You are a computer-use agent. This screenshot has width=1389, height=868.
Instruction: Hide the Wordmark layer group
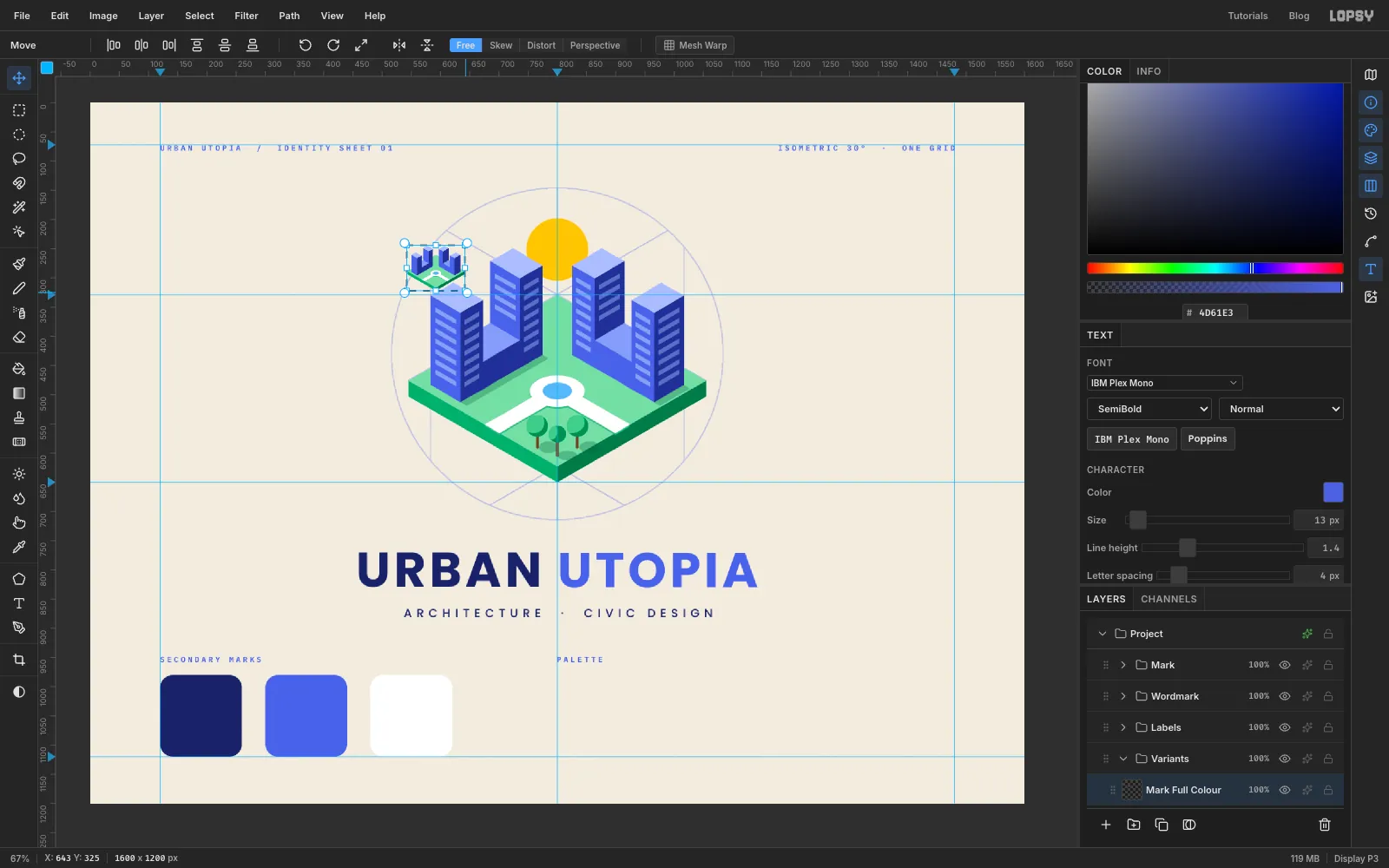click(x=1285, y=696)
